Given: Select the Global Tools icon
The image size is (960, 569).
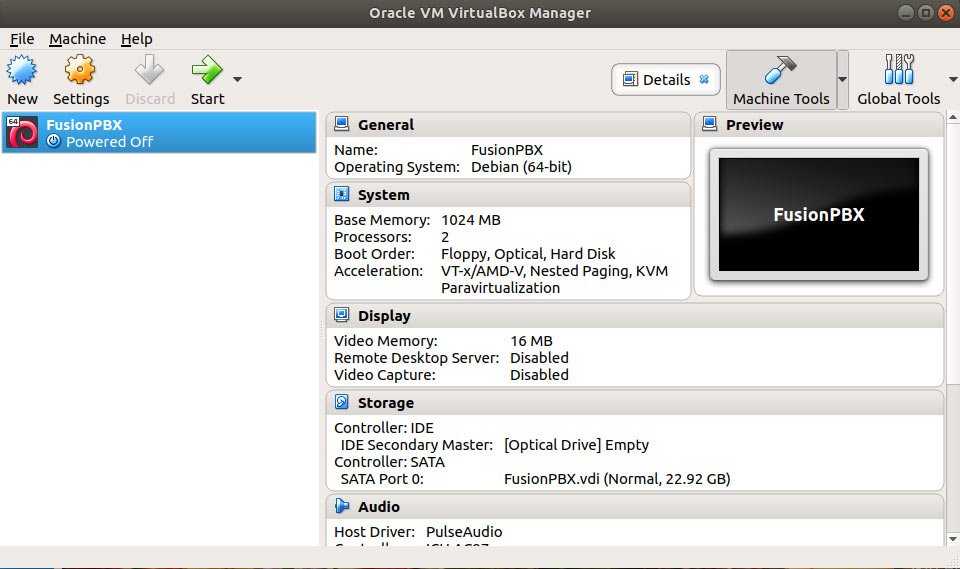Looking at the screenshot, I should point(899,69).
